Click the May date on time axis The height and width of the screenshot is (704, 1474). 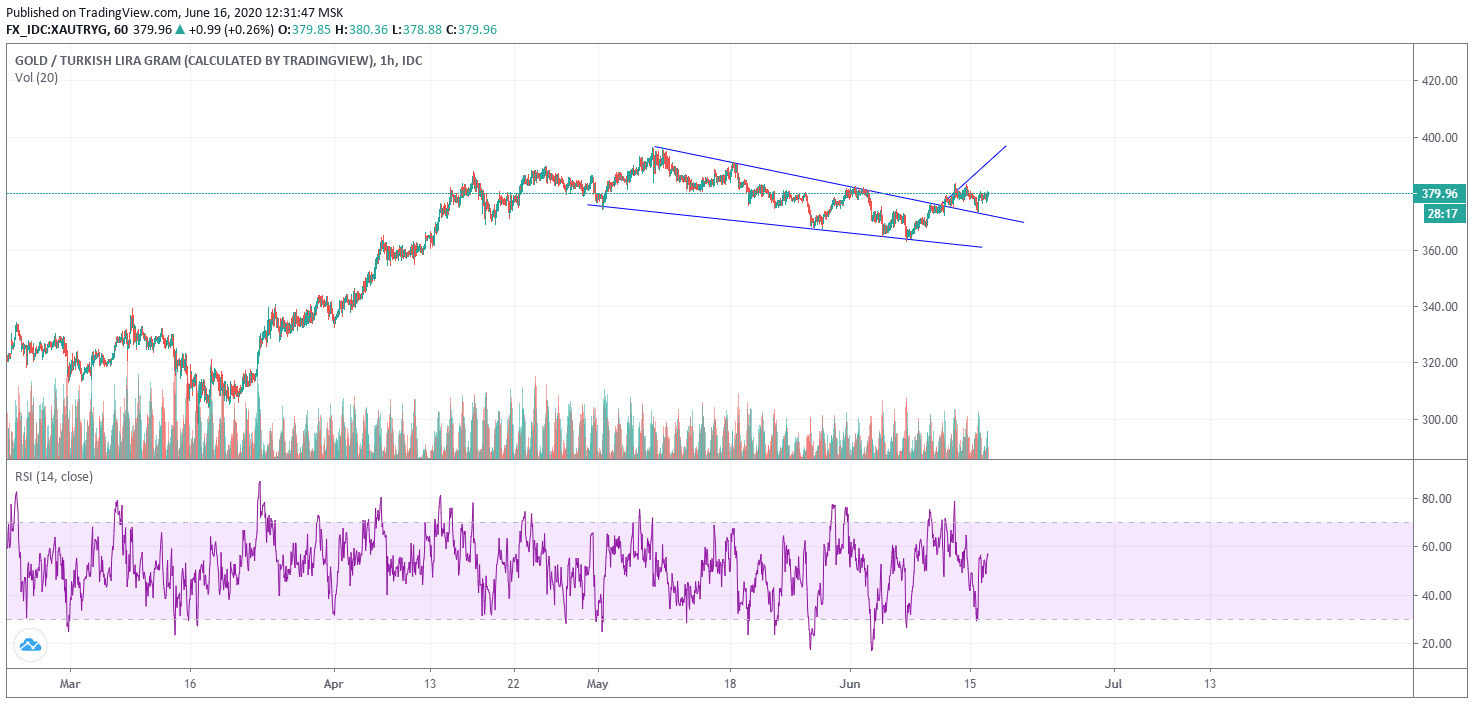[598, 685]
